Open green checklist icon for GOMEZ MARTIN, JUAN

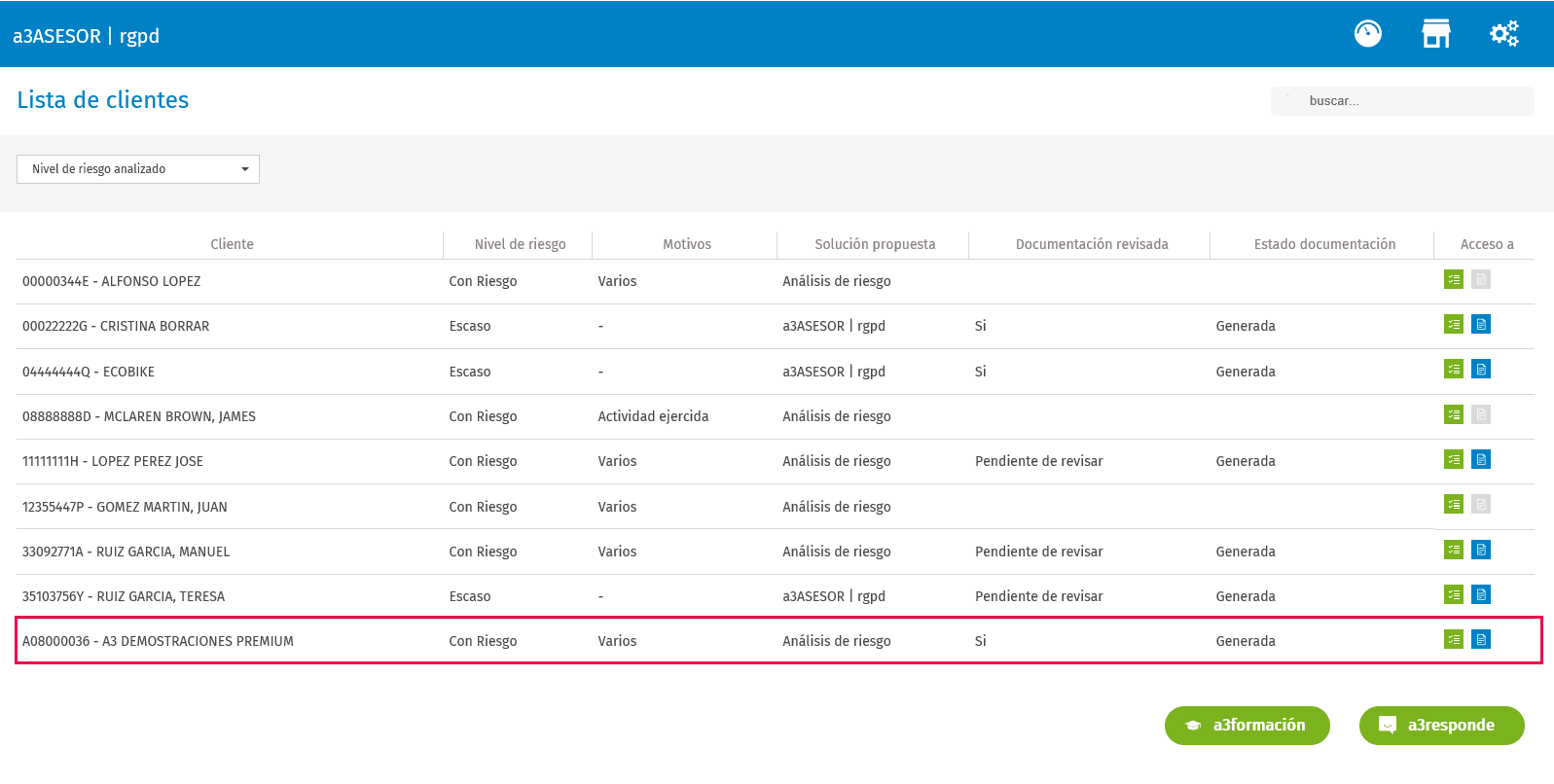pos(1454,504)
